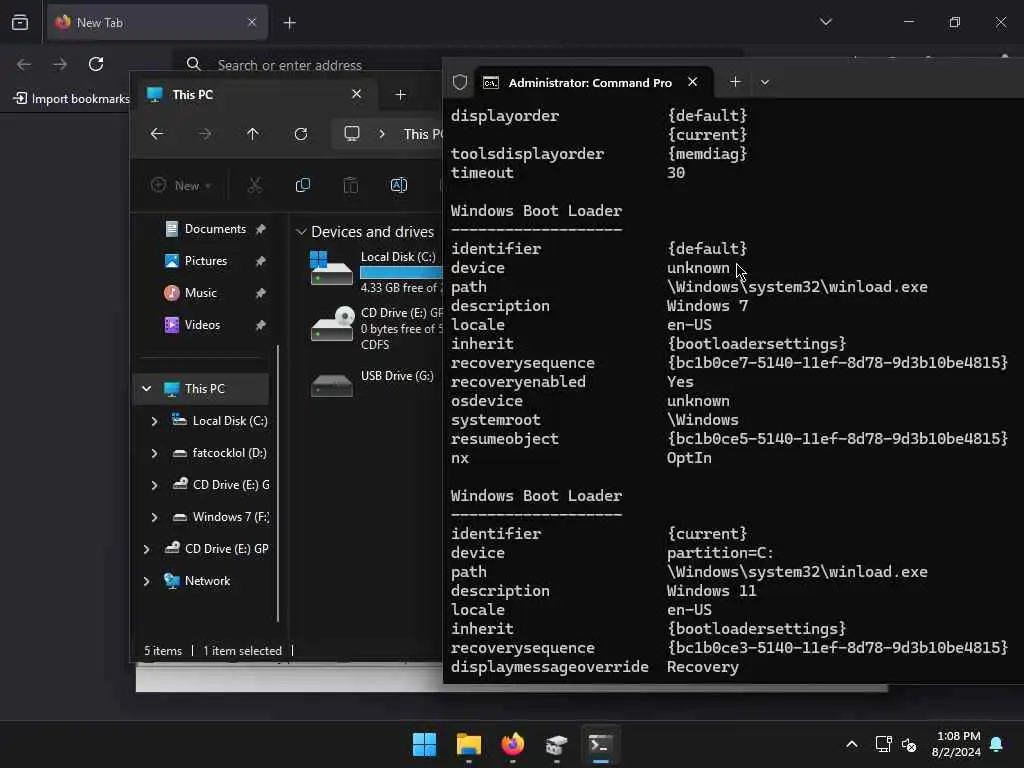
Task: Expand fatcocklol (D:) in the navigation tree
Action: (x=154, y=453)
